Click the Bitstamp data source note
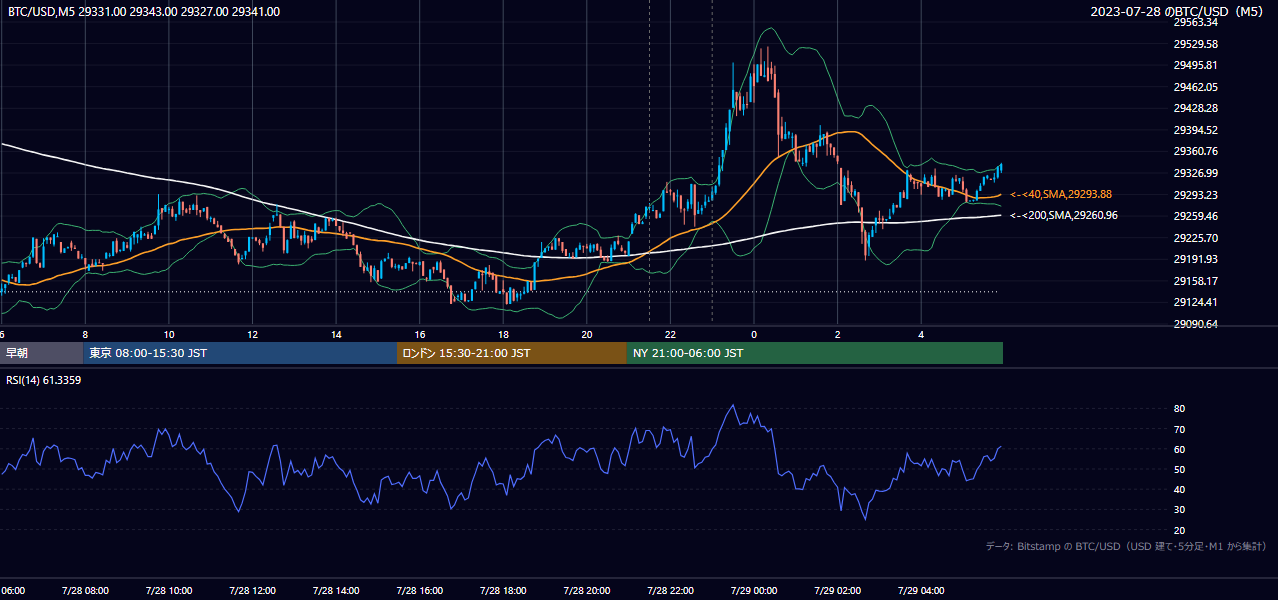Screen dimensions: 1278x600 pyautogui.click(x=1126, y=546)
